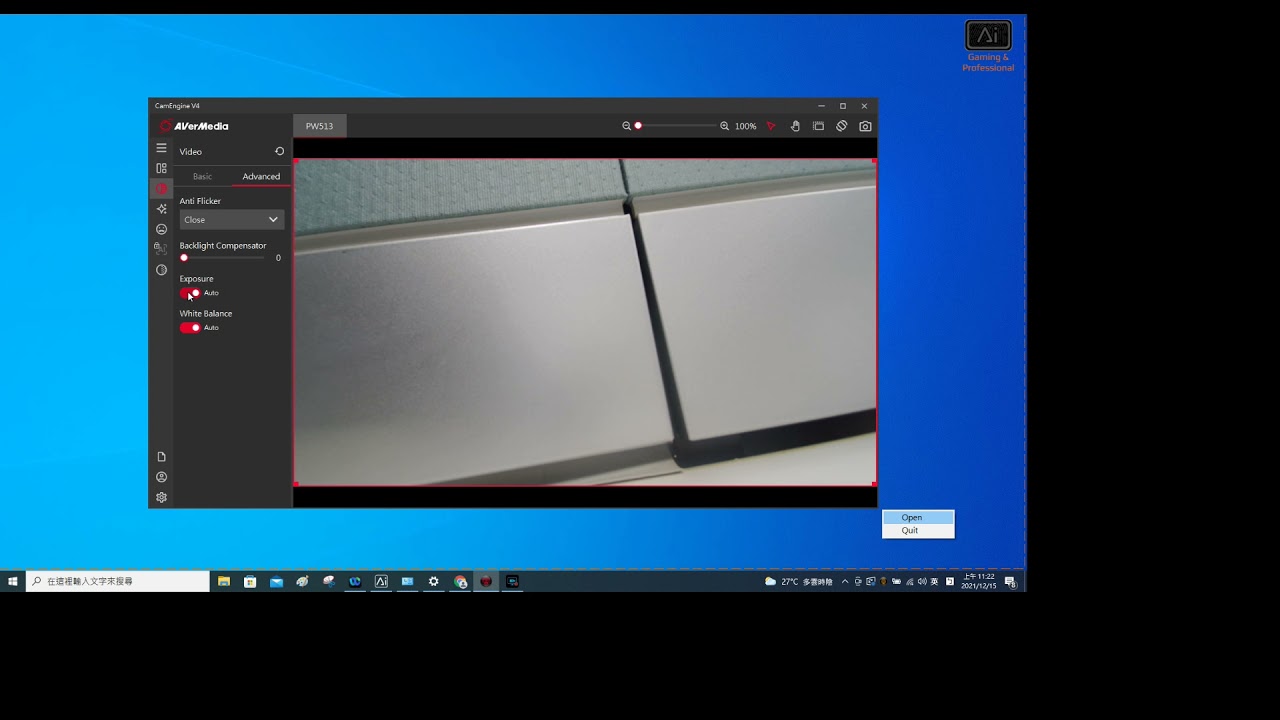The image size is (1280, 720).
Task: Select the Video settings sidebar icon
Action: click(161, 189)
